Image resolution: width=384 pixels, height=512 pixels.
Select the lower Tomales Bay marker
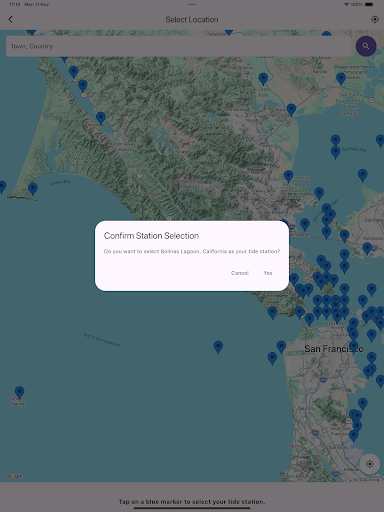(x=101, y=118)
